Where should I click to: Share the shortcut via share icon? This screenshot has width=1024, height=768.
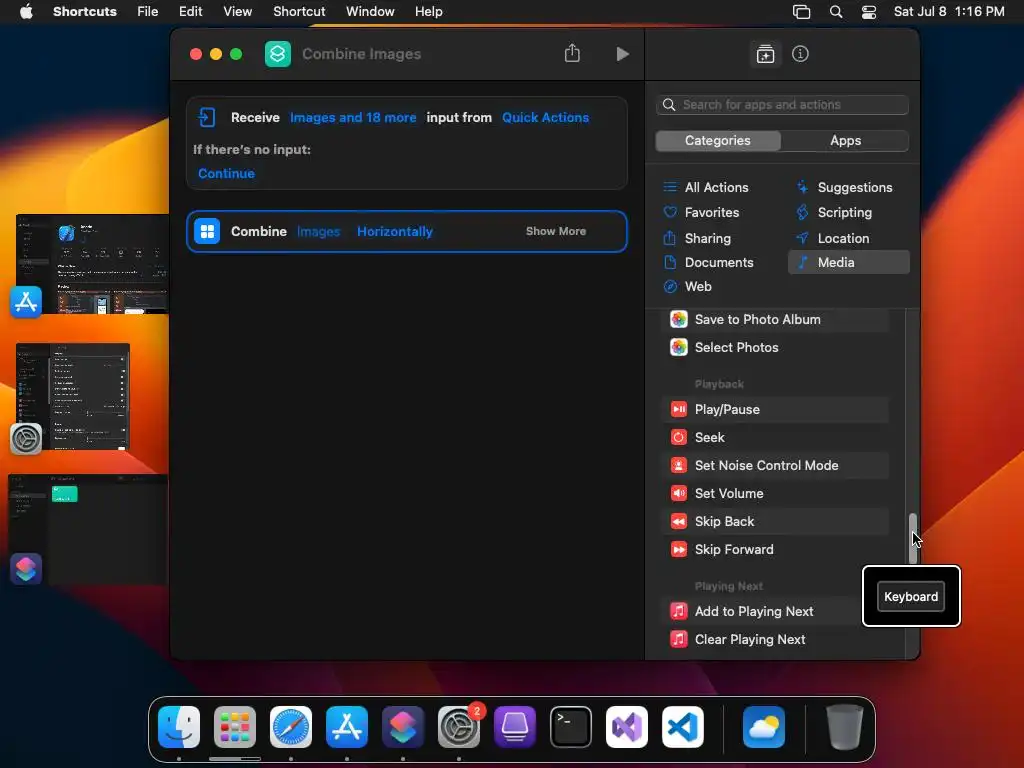pos(572,53)
